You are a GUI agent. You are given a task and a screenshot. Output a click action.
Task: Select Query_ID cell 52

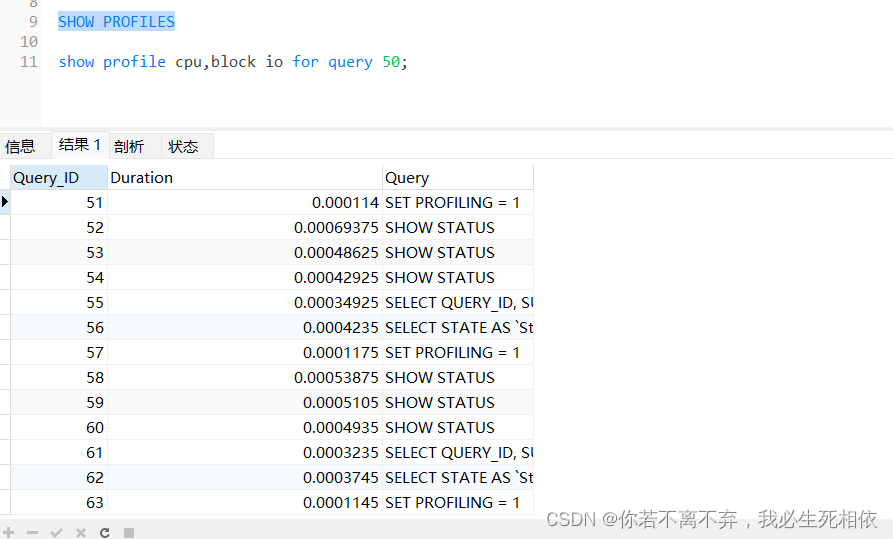[x=59, y=227]
